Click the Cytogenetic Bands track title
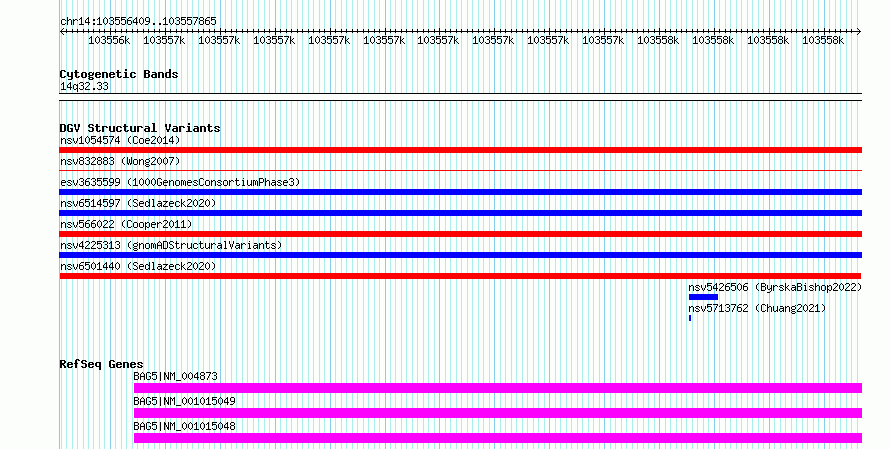 point(119,74)
